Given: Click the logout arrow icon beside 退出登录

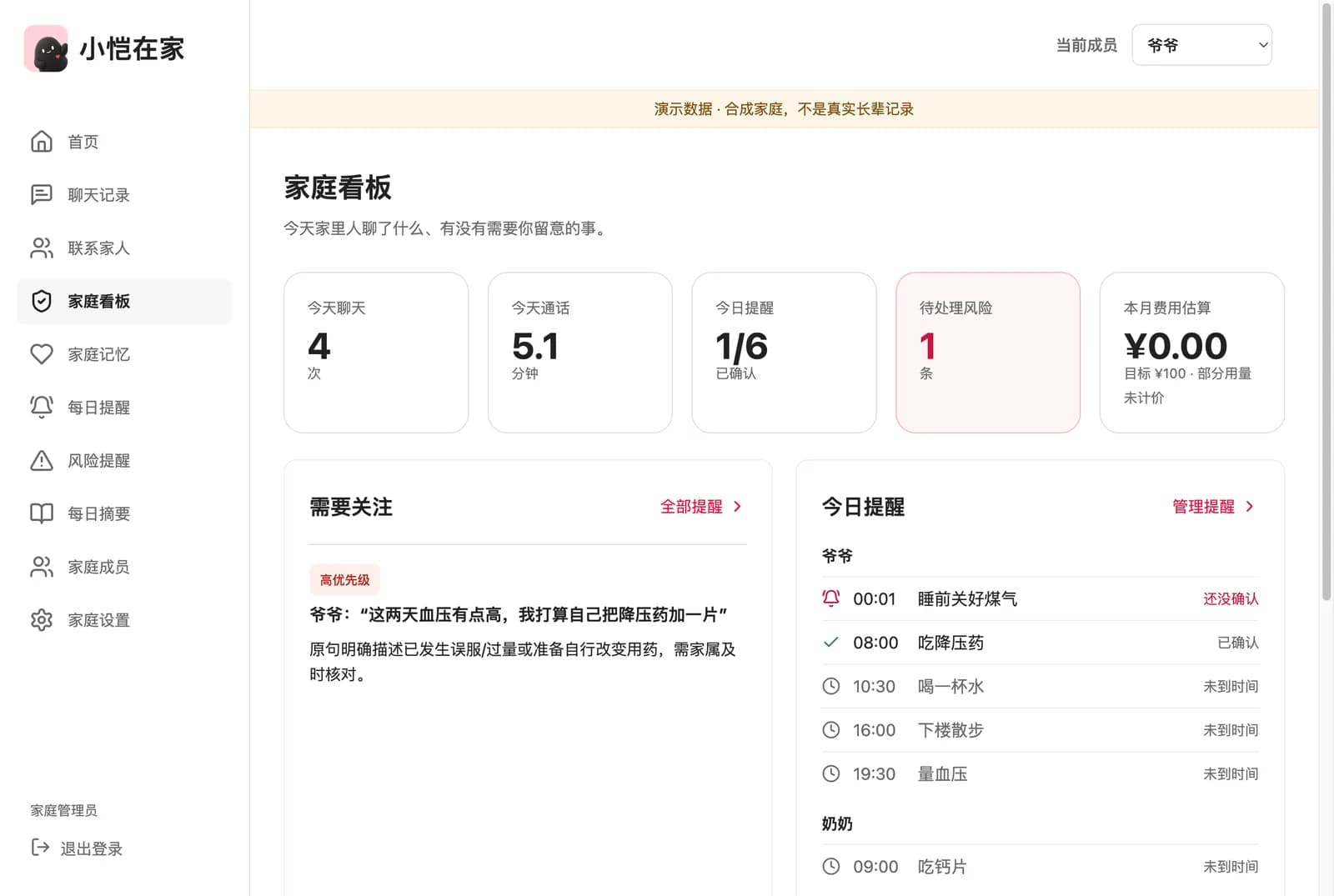Looking at the screenshot, I should (40, 848).
